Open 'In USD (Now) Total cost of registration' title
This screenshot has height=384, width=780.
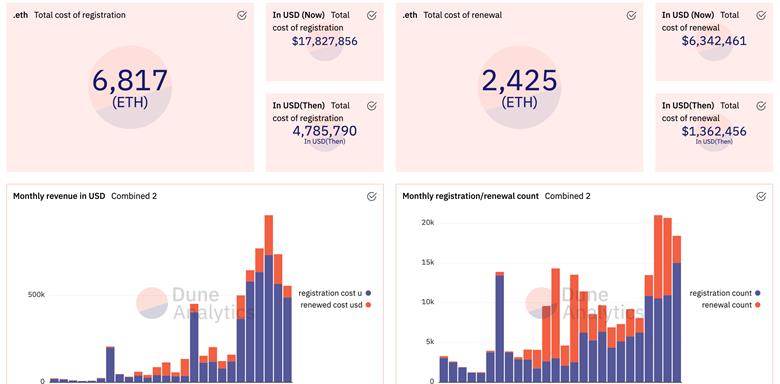tap(311, 21)
